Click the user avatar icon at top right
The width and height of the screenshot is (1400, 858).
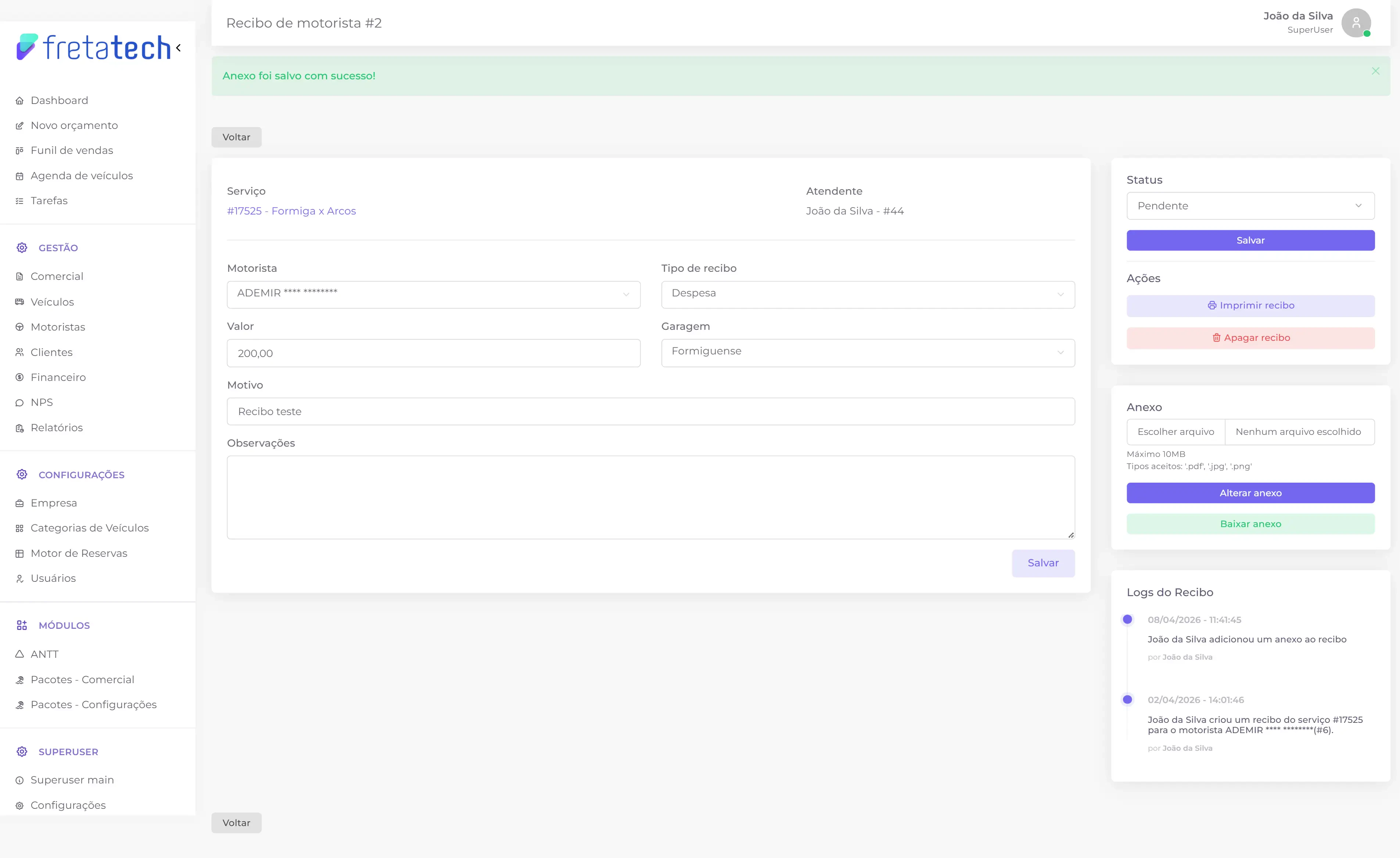pos(1356,23)
